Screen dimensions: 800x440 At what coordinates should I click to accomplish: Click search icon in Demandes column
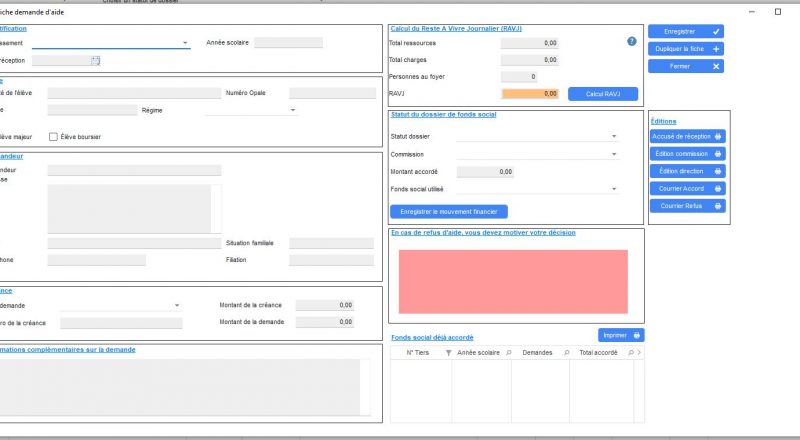click(x=566, y=353)
